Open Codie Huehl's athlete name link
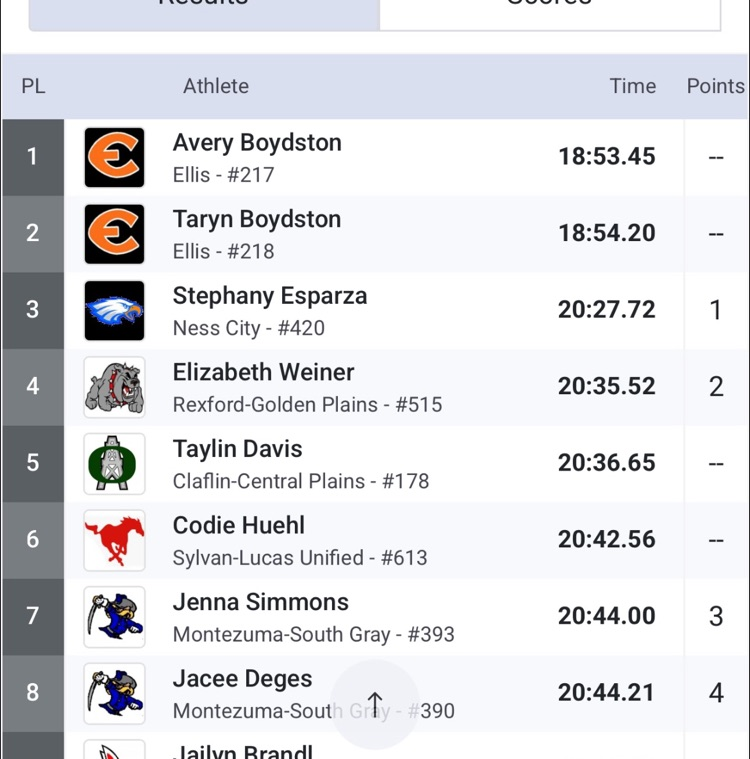Screen dimensions: 750x759 click(x=239, y=525)
